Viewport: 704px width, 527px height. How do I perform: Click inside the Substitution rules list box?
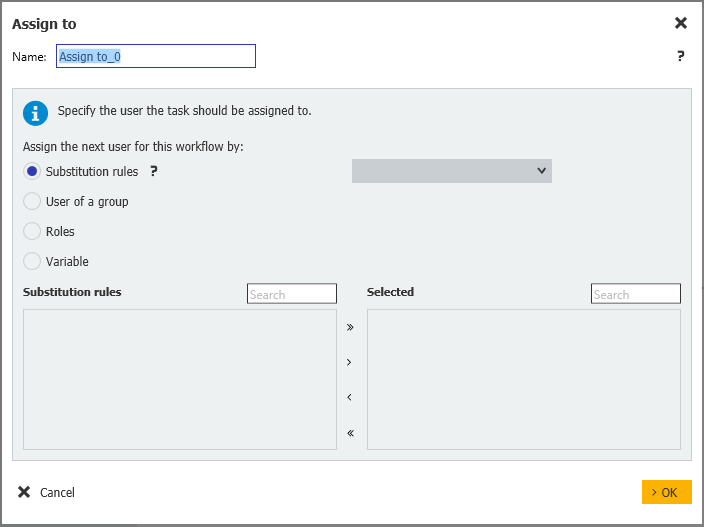[180, 379]
